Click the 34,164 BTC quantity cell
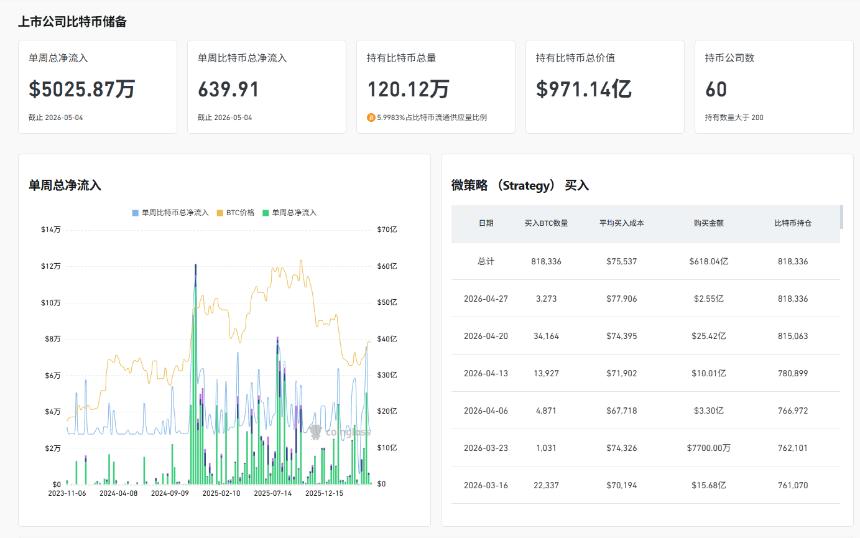860x538 pixels. (x=546, y=336)
